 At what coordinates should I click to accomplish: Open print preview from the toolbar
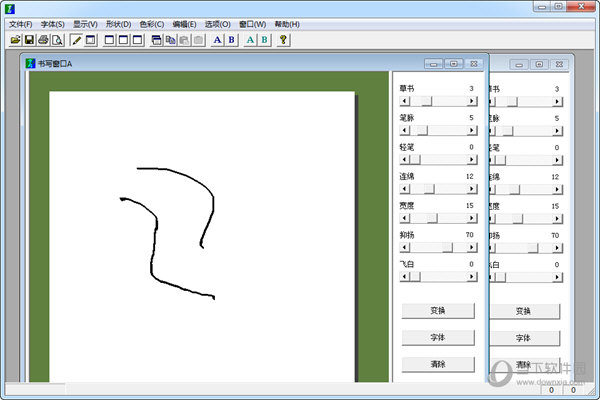tap(57, 40)
